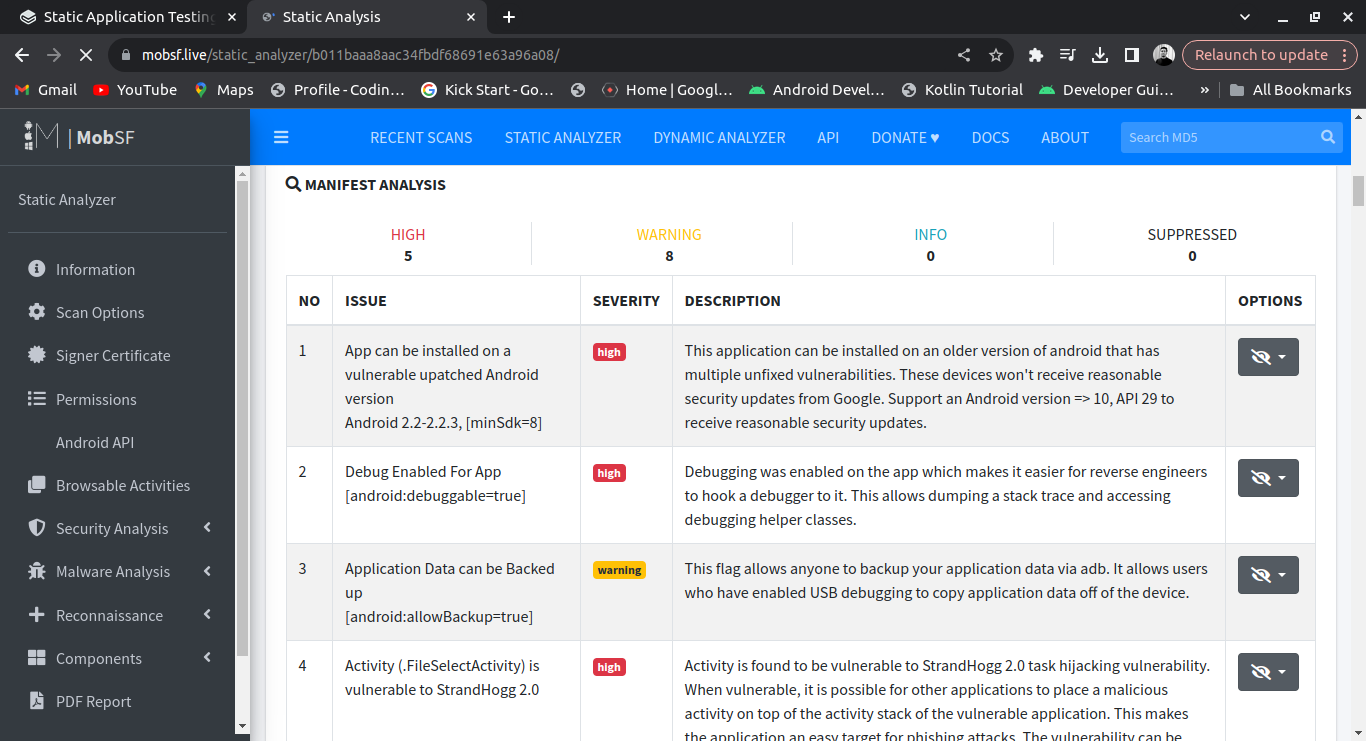The image size is (1366, 741).
Task: Suppress the StrandHogg 2.0 activity issue
Action: pos(1268,672)
